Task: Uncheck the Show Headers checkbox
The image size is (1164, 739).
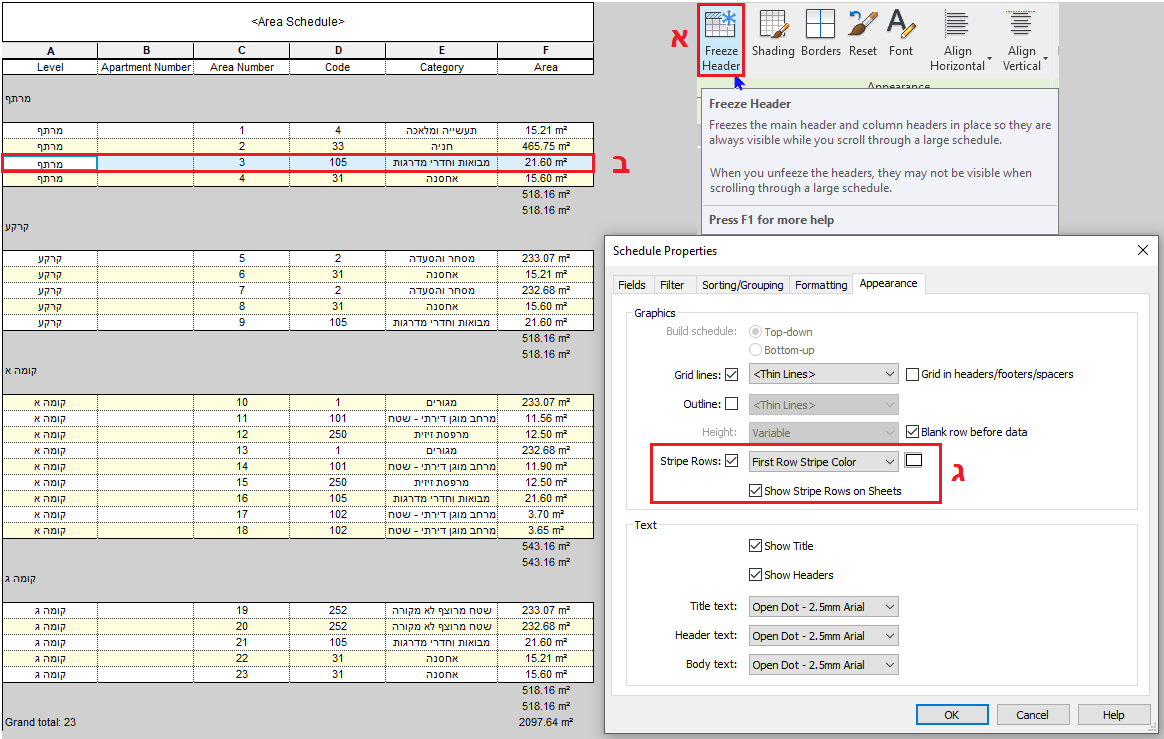Action: pos(757,574)
